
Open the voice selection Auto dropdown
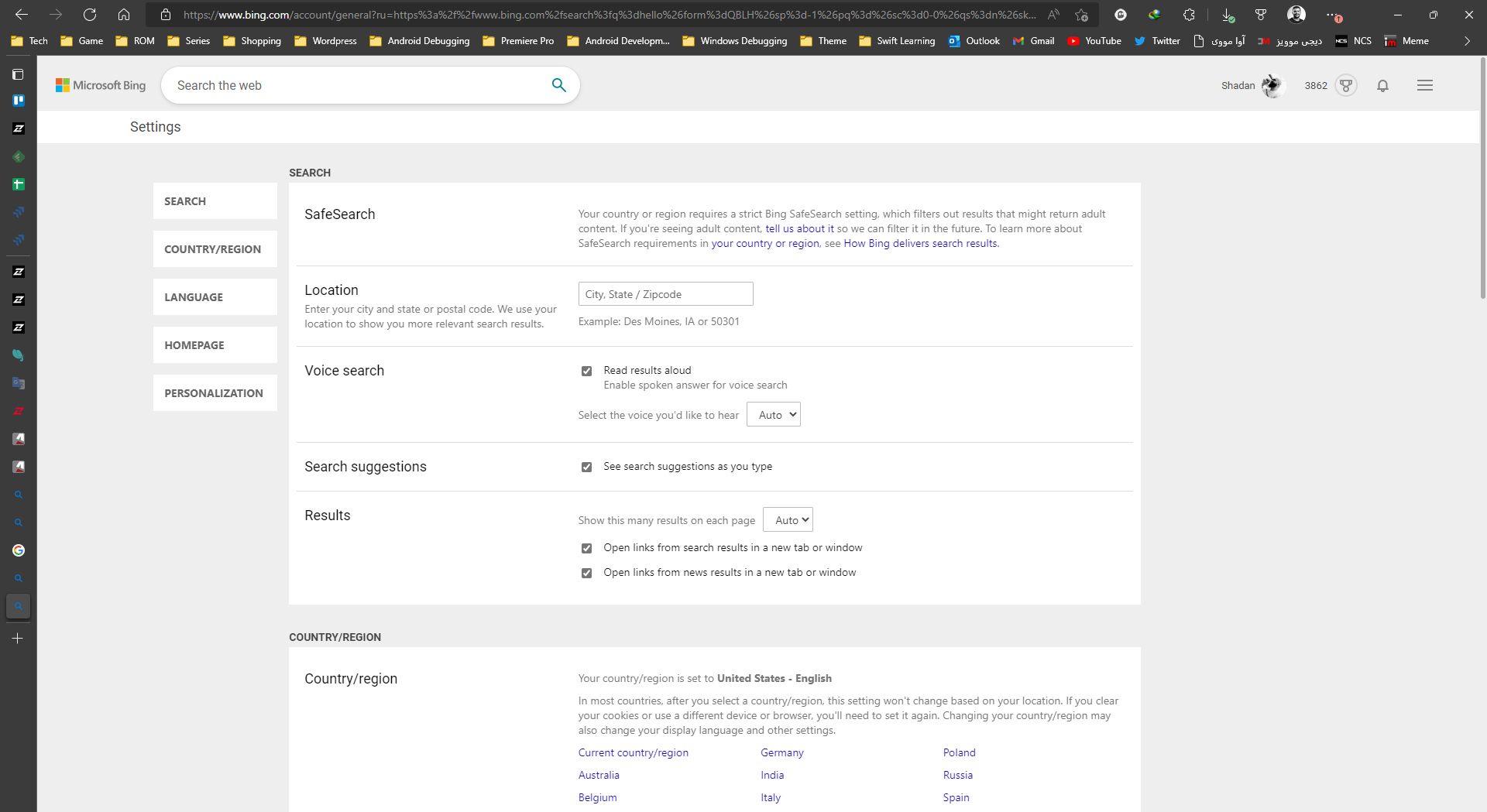coord(773,415)
